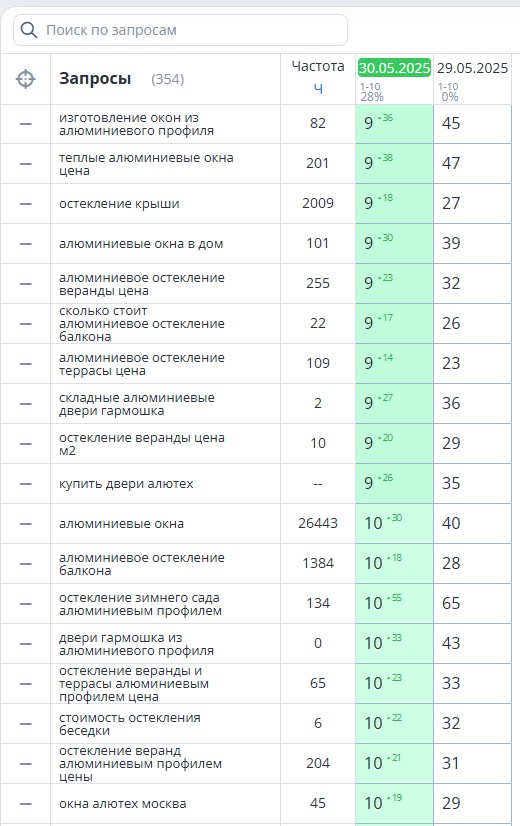This screenshot has height=826, width=520.
Task: Open query 'алюминиевое остекление балкона'
Action: pyautogui.click(x=142, y=564)
